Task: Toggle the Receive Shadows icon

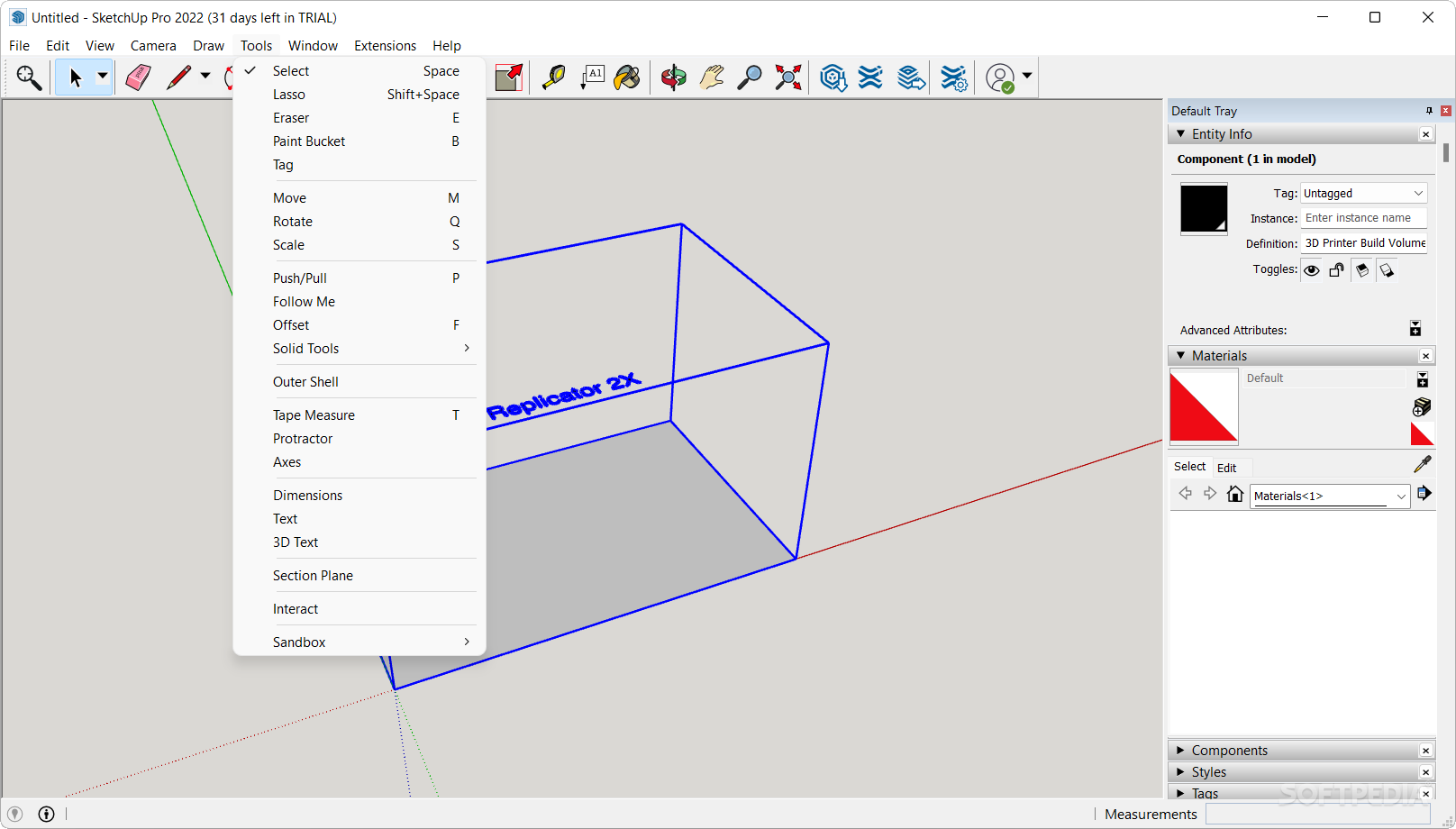Action: tap(1387, 270)
